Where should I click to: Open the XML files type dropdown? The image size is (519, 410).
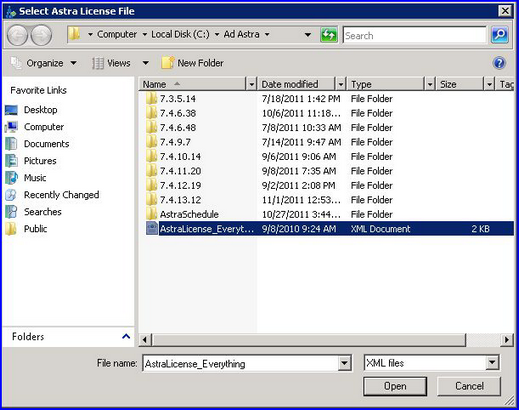click(492, 363)
